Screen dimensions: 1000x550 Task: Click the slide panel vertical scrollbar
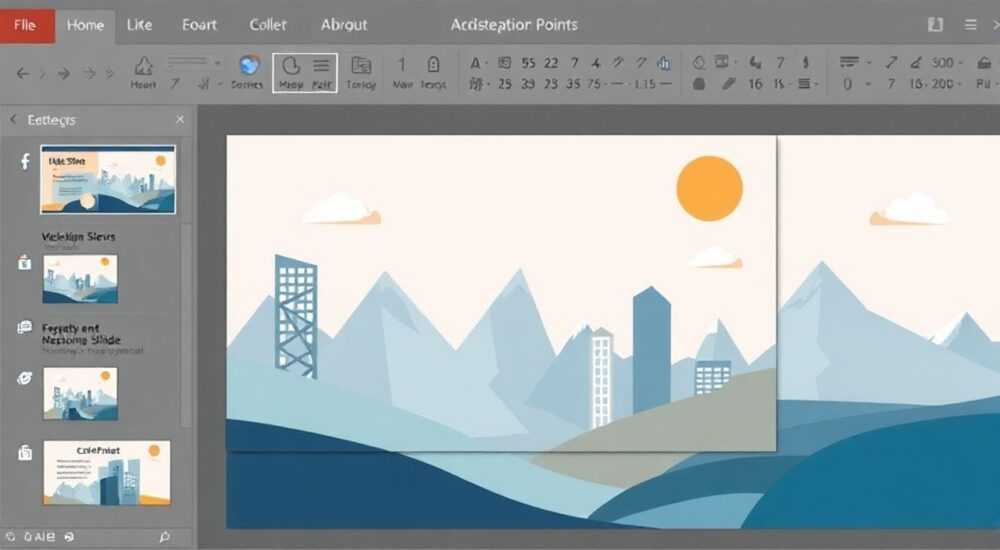coord(186,325)
